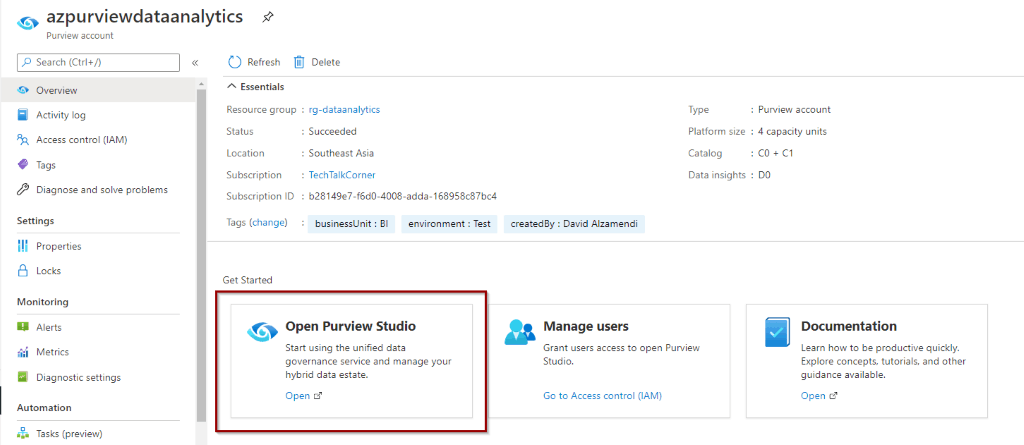Click the Tags icon in sidebar
This screenshot has width=1024, height=445.
point(23,165)
